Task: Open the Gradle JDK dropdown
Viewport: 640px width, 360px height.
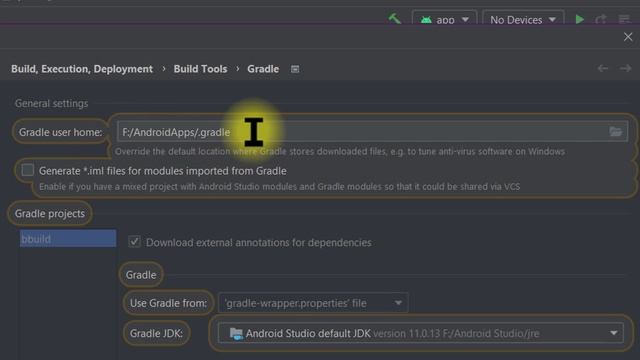Action: (x=420, y=333)
